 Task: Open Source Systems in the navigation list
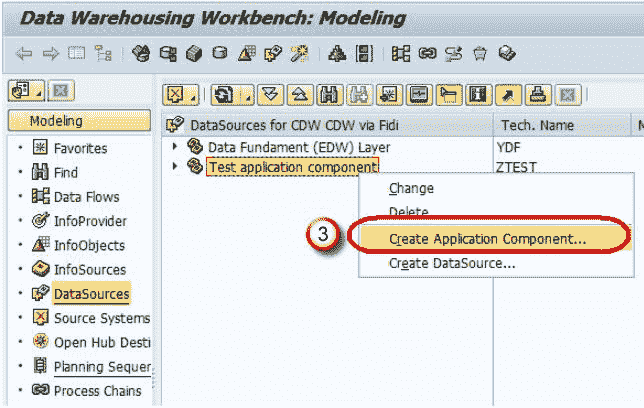coord(102,318)
